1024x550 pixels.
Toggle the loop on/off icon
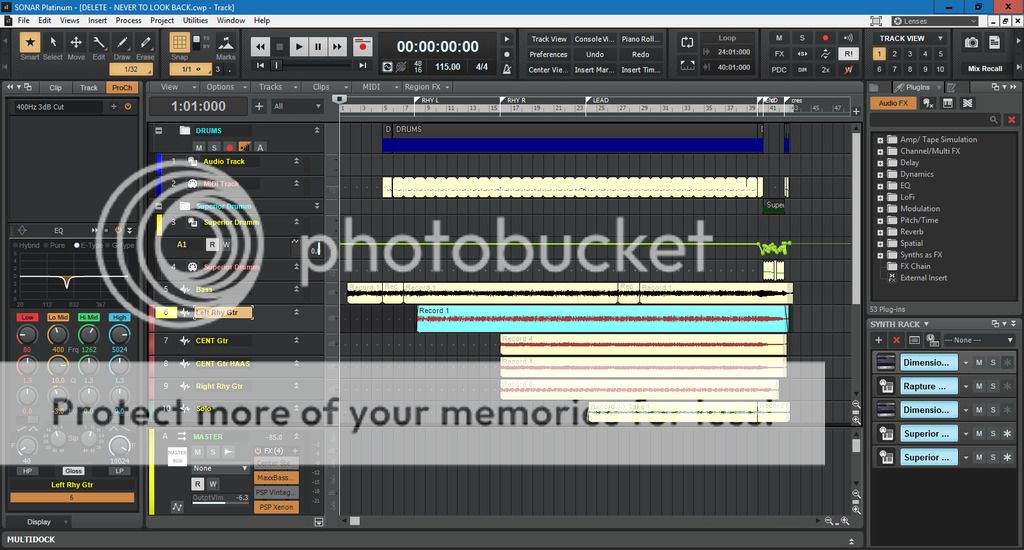click(x=687, y=42)
